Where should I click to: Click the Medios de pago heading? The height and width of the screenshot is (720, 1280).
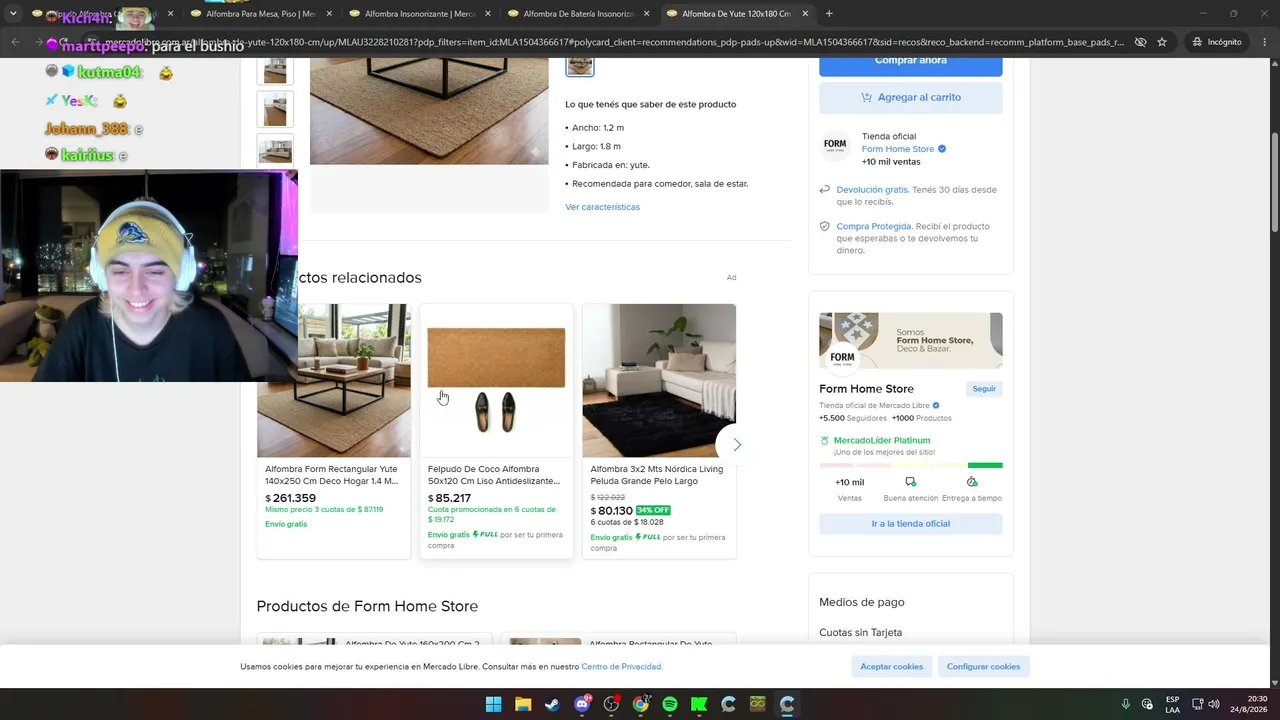tap(862, 602)
